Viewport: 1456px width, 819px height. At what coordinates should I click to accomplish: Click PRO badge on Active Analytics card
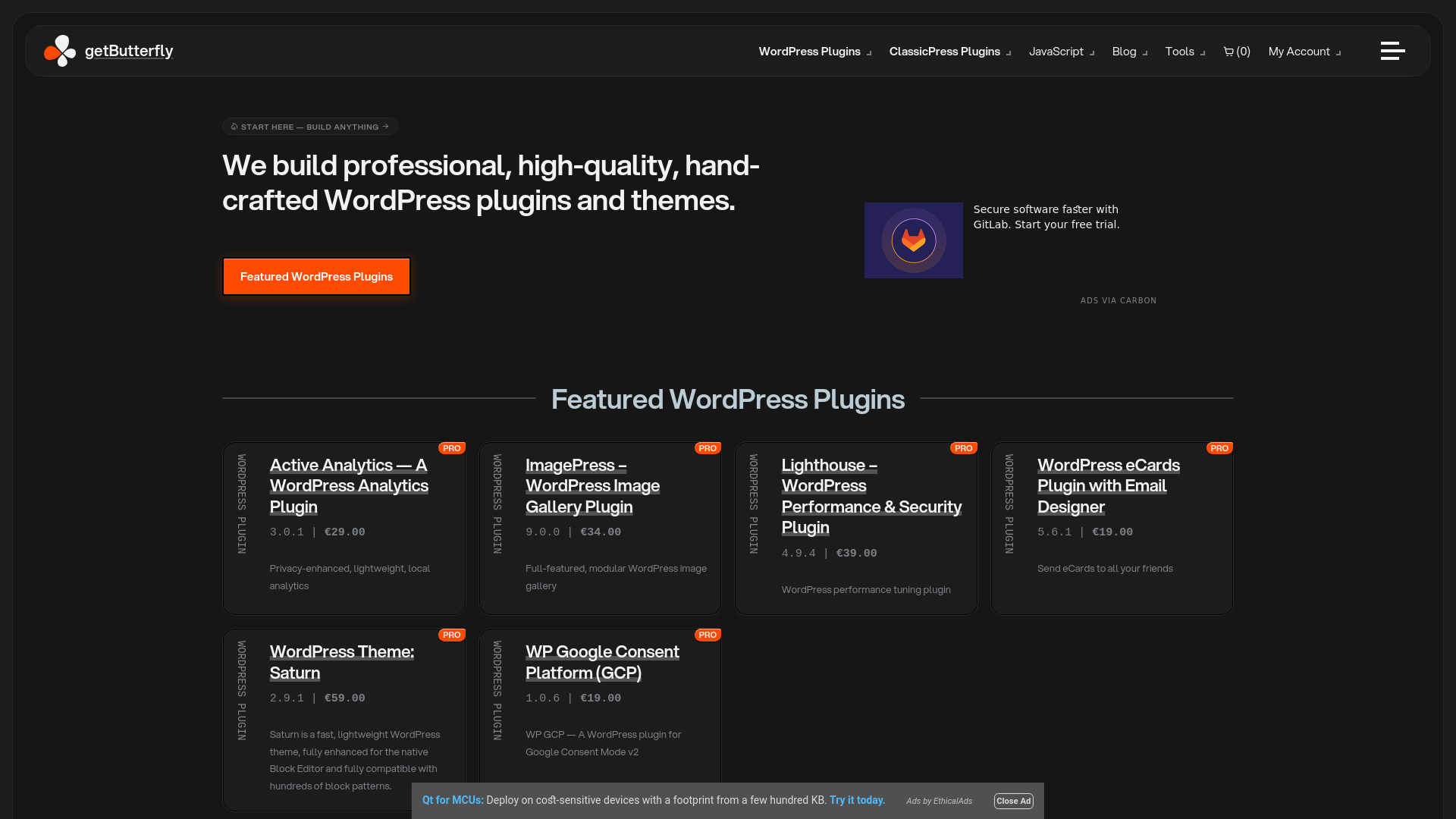pos(452,448)
